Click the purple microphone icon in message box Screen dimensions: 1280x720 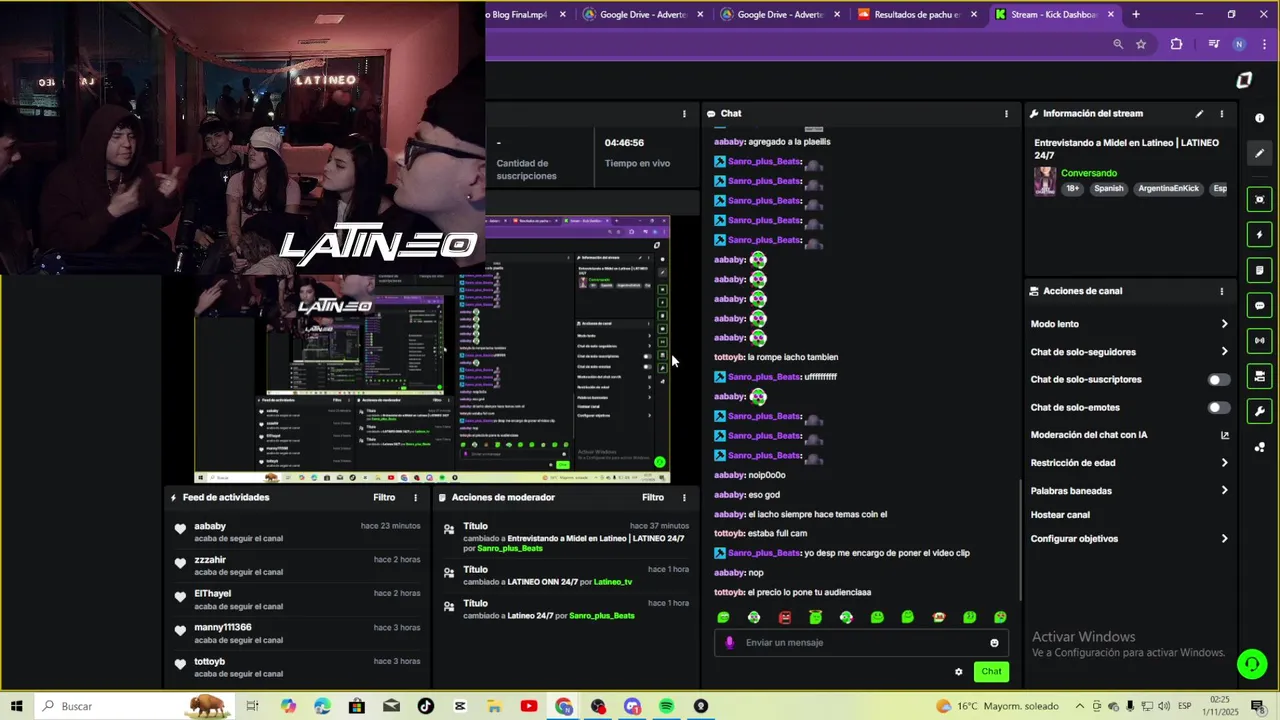[729, 643]
